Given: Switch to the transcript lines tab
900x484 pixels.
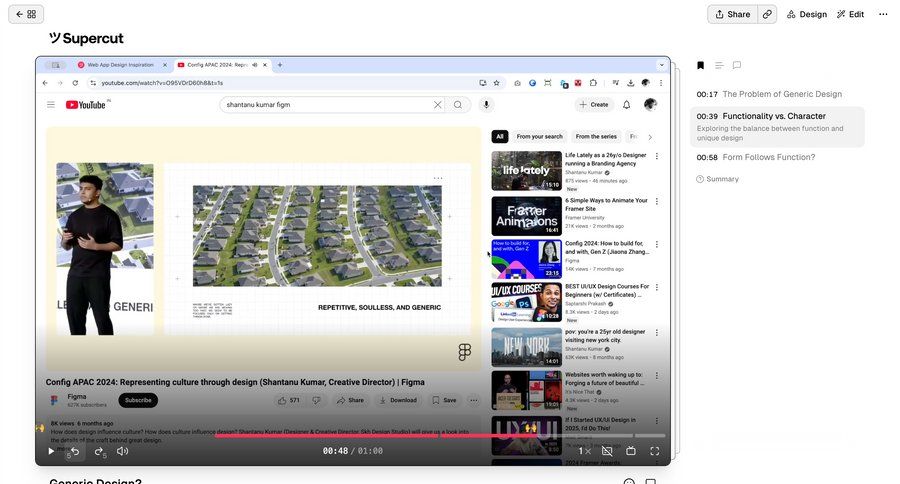Looking at the screenshot, I should (719, 65).
